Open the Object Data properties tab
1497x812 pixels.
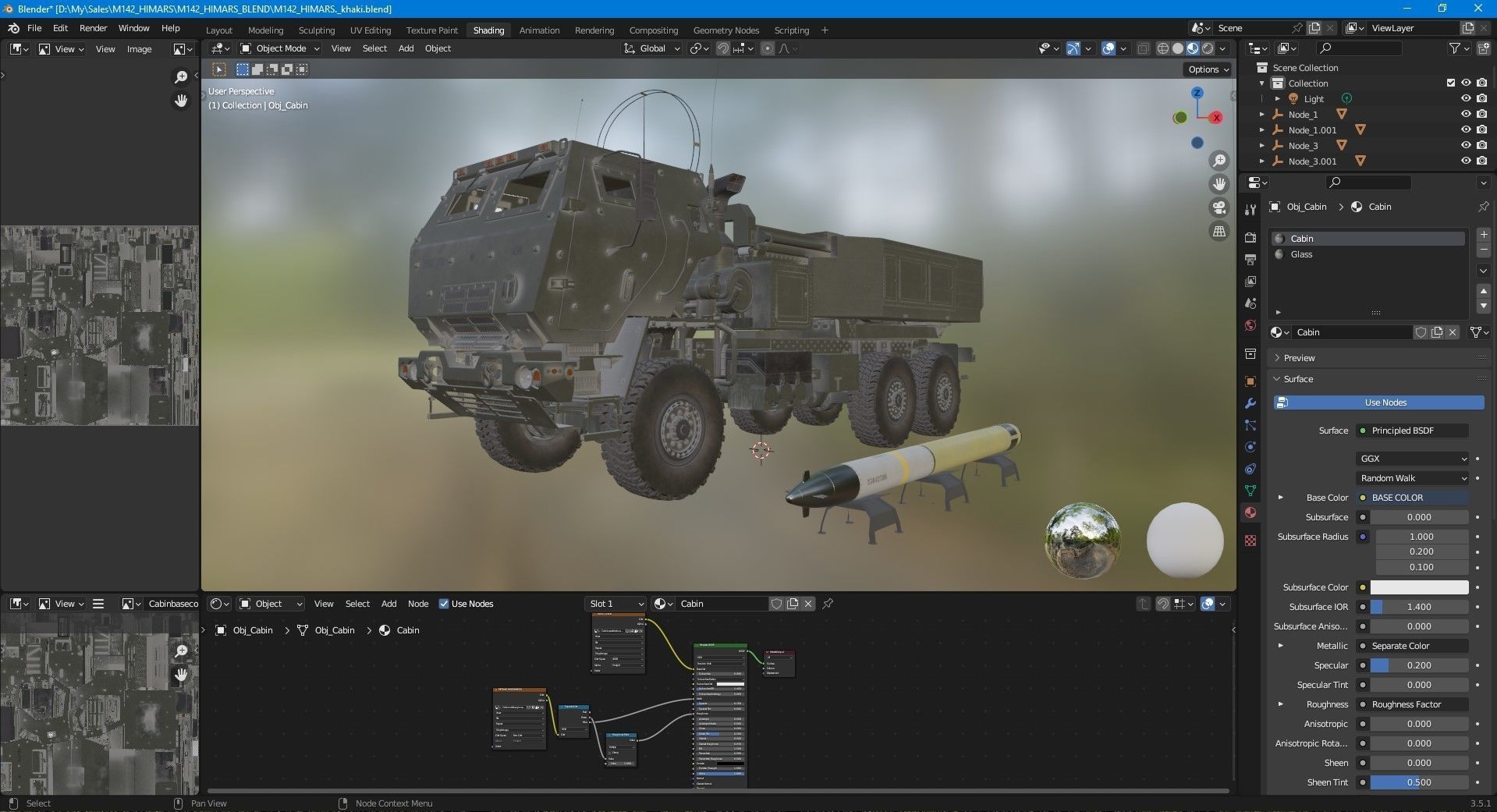(x=1250, y=491)
